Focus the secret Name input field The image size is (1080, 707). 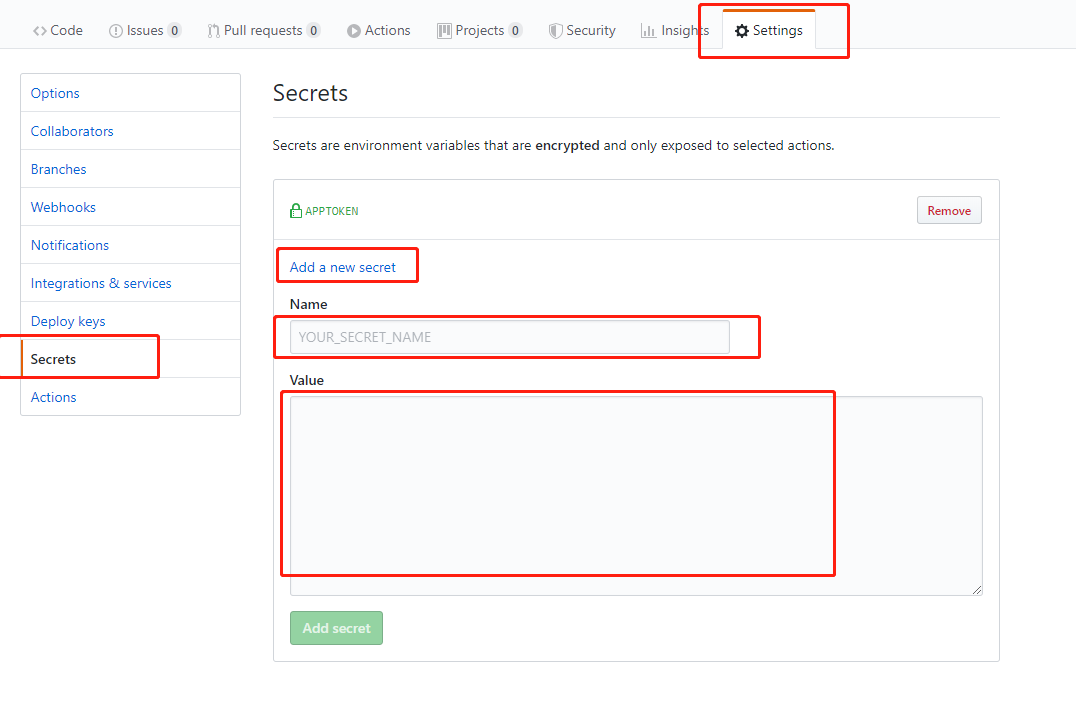click(x=509, y=337)
